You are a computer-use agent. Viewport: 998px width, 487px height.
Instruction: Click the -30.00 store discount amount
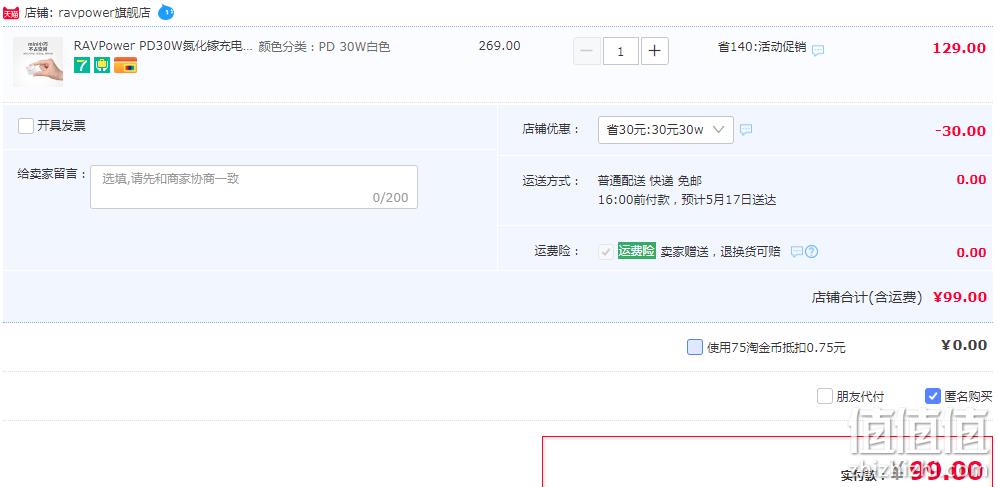(960, 131)
